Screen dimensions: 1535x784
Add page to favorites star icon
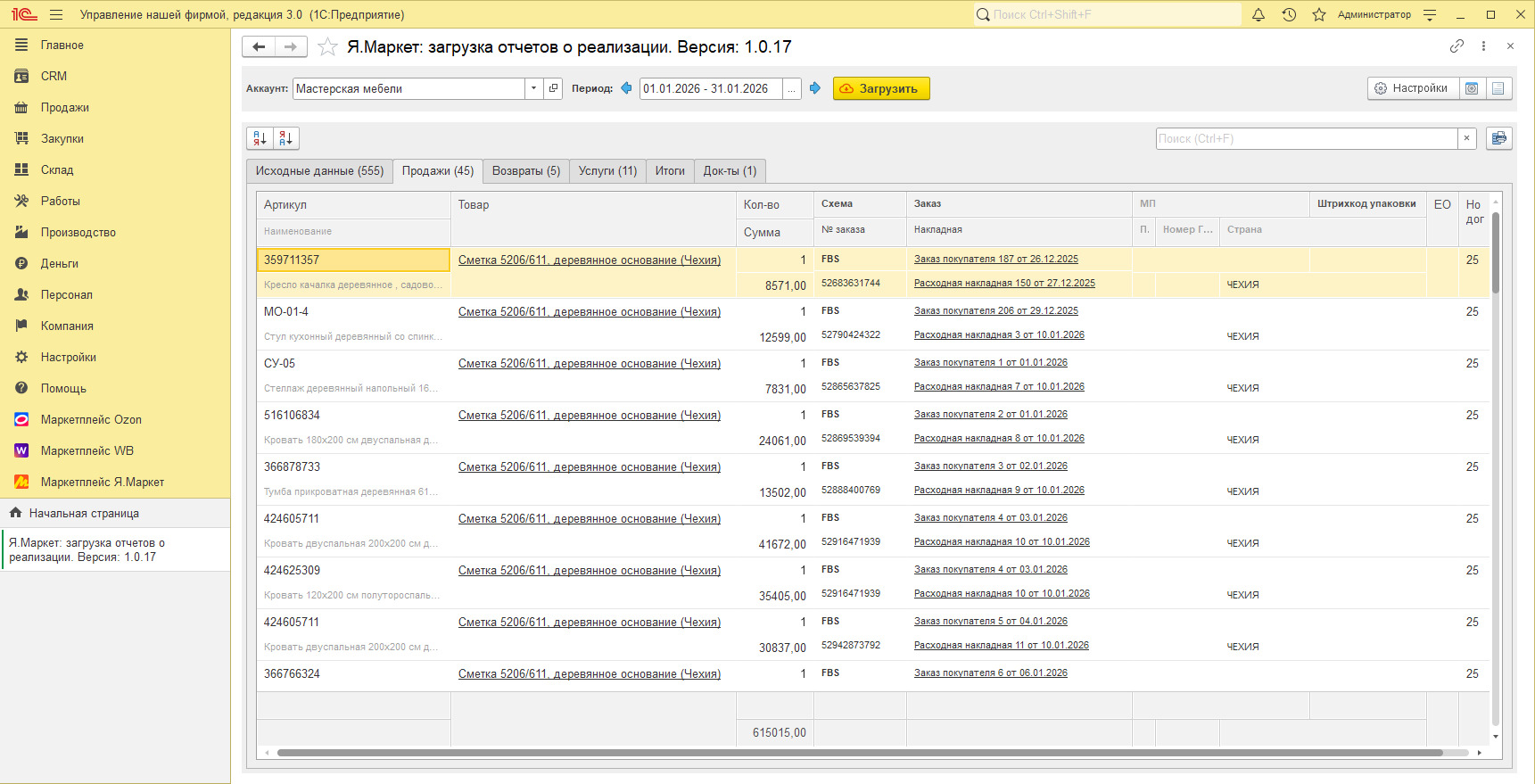point(327,47)
